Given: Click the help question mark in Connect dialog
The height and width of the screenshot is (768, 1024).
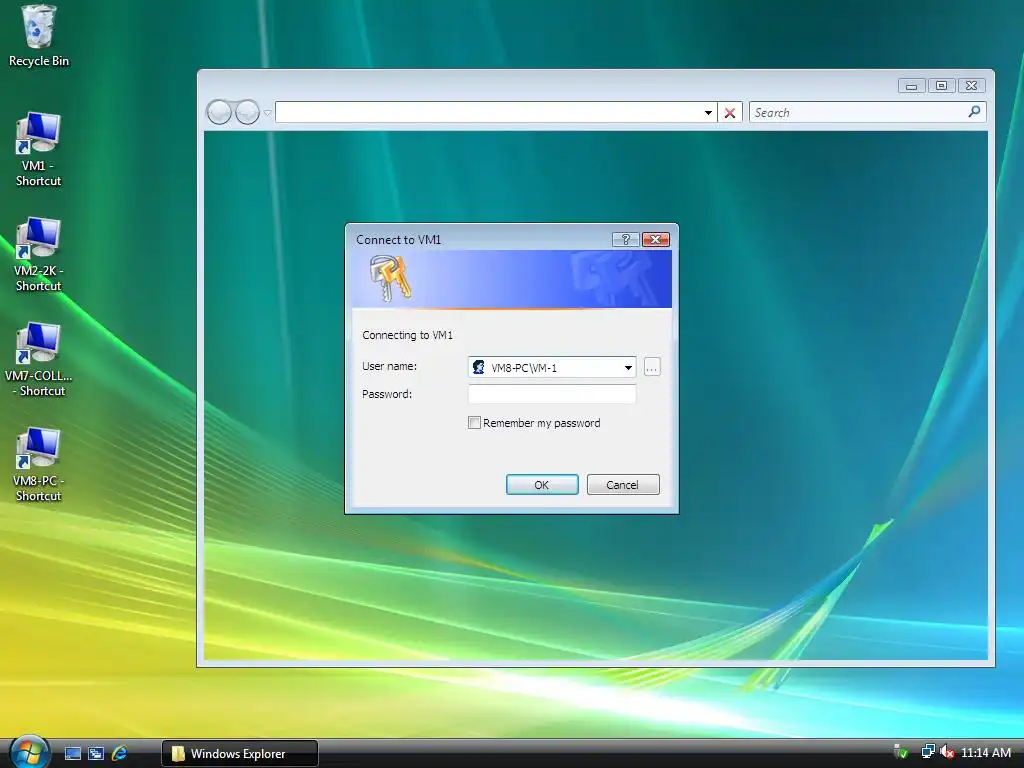Looking at the screenshot, I should pos(625,240).
